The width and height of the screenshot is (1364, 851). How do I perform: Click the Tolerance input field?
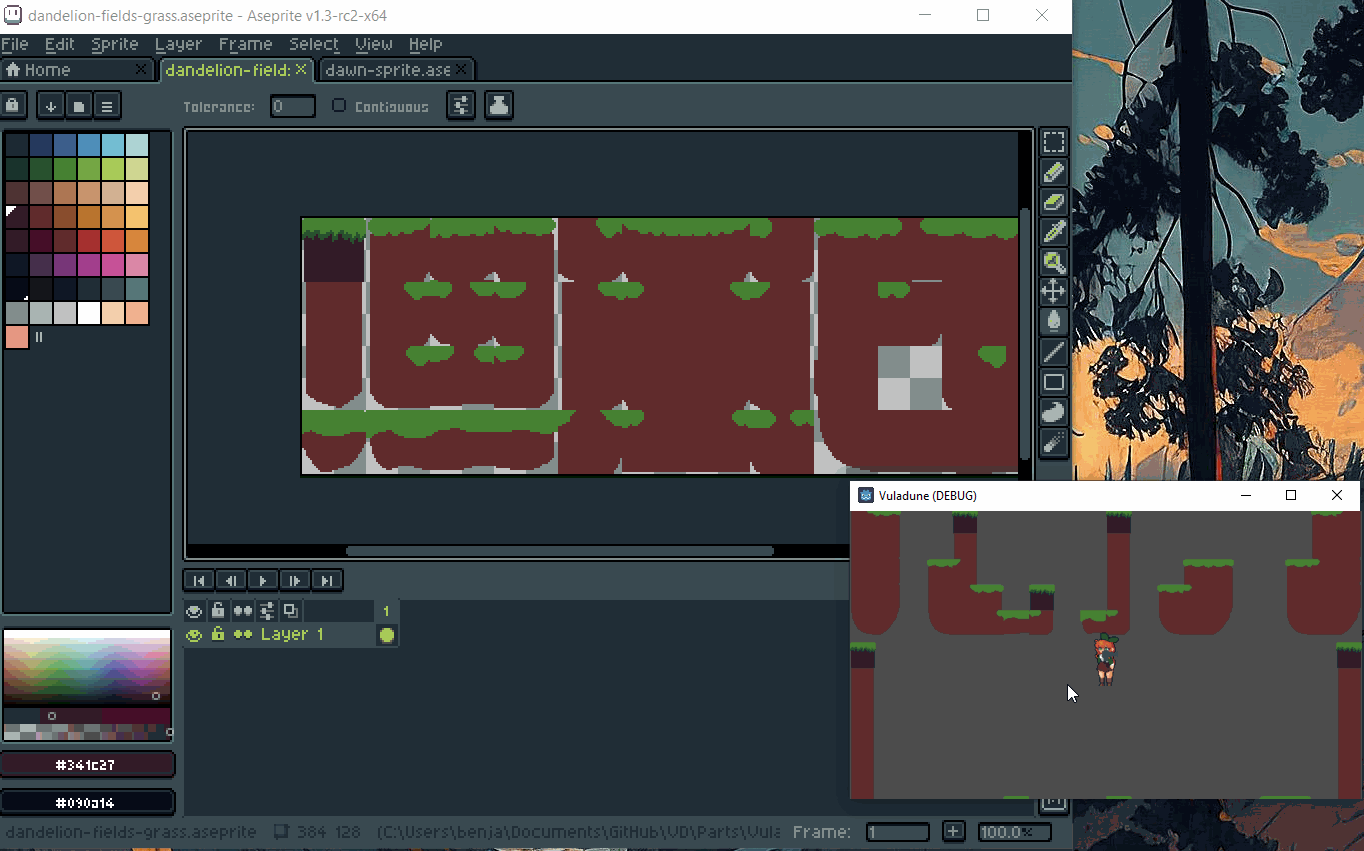coord(293,106)
